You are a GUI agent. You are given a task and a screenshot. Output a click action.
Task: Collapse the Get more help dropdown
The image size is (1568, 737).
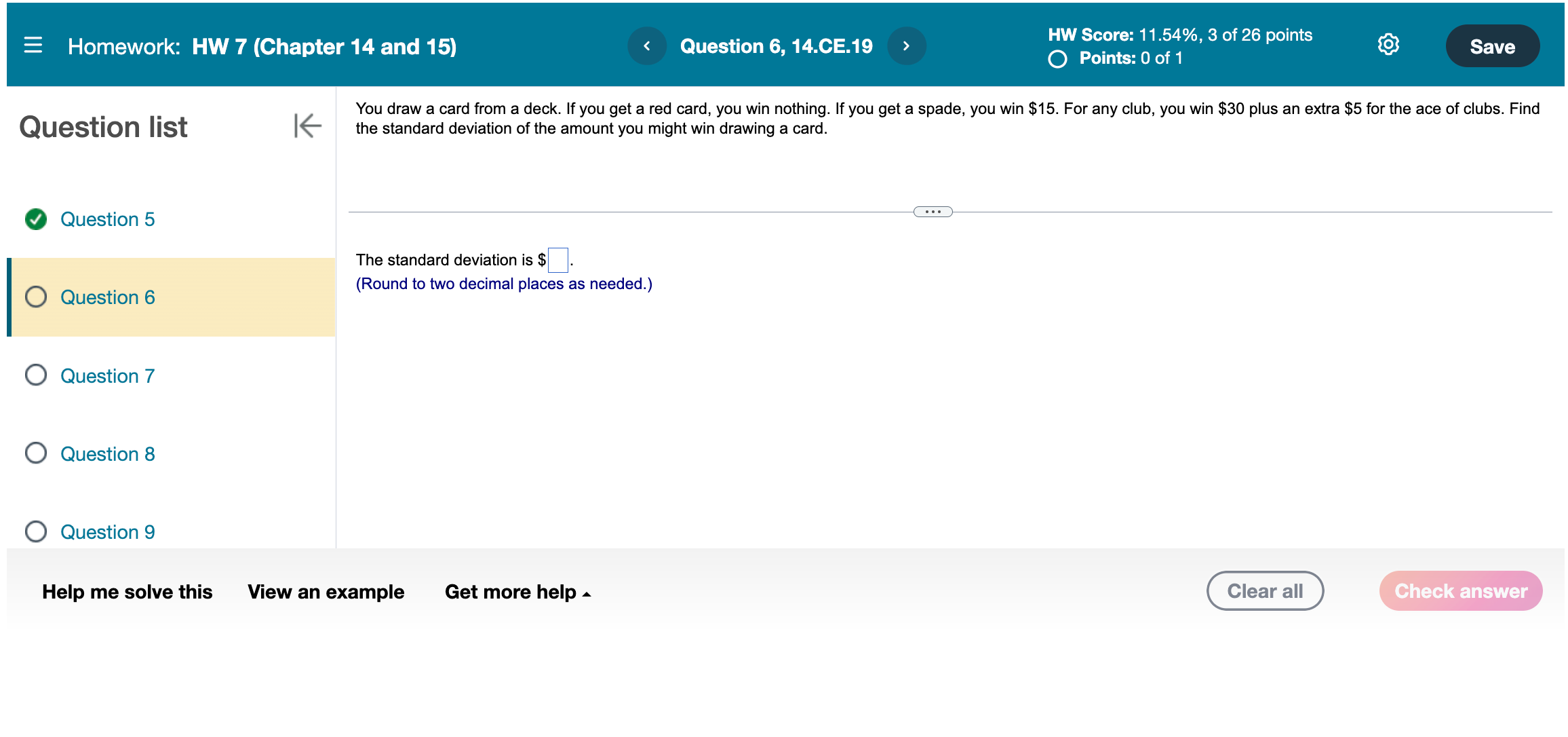pos(587,592)
